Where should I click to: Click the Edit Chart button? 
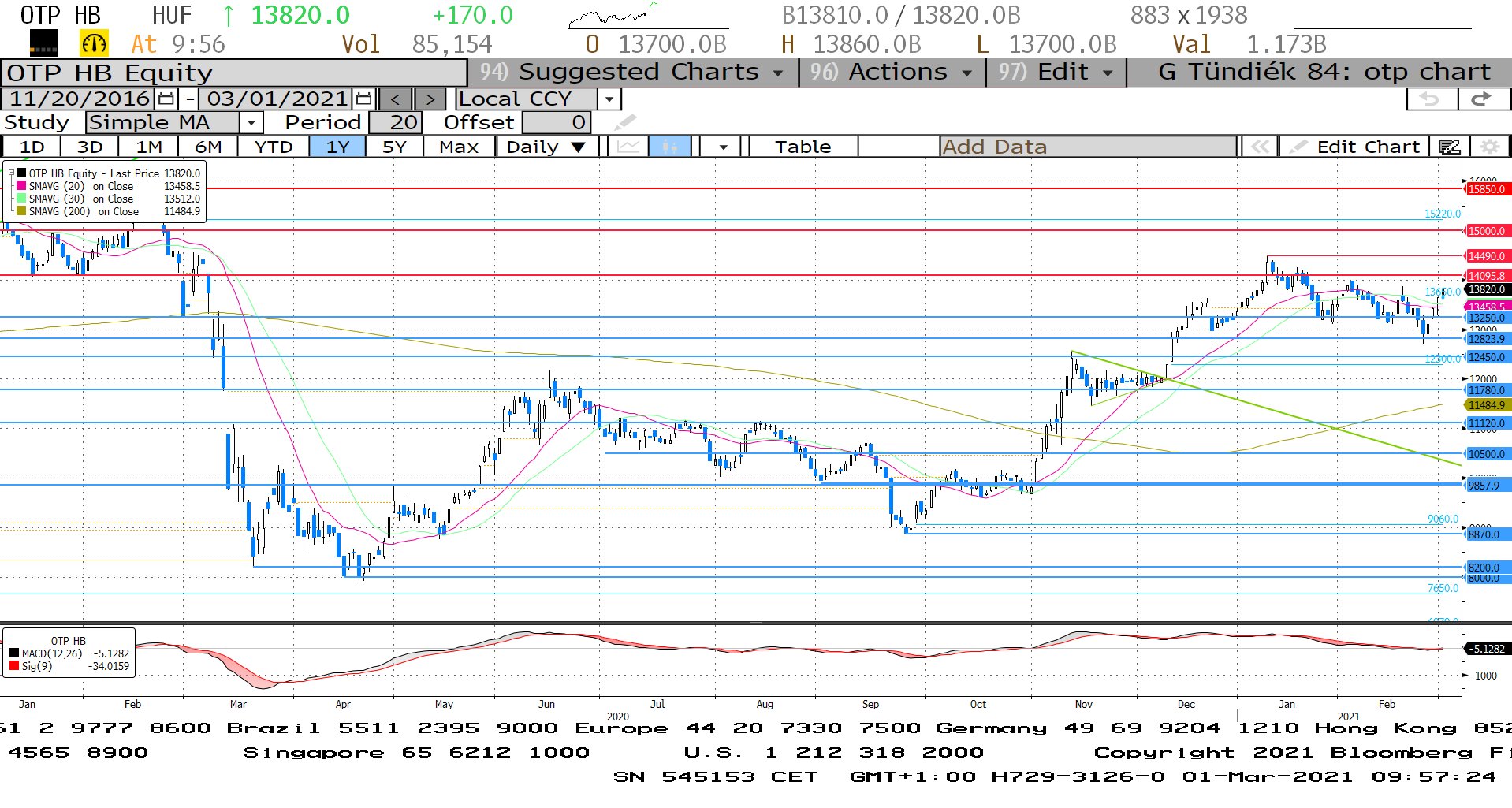(x=1355, y=147)
